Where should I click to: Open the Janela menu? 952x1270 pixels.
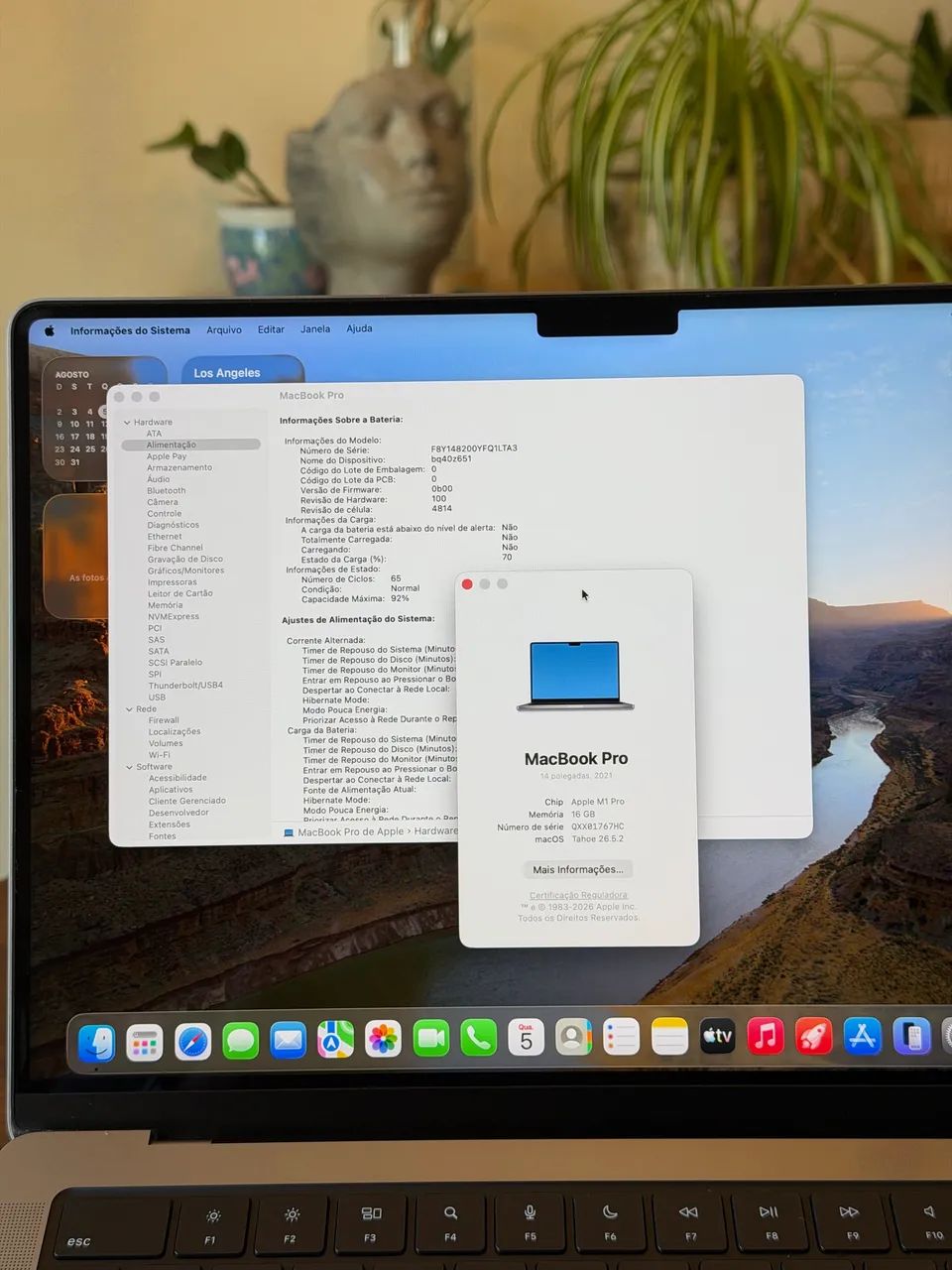[x=315, y=328]
